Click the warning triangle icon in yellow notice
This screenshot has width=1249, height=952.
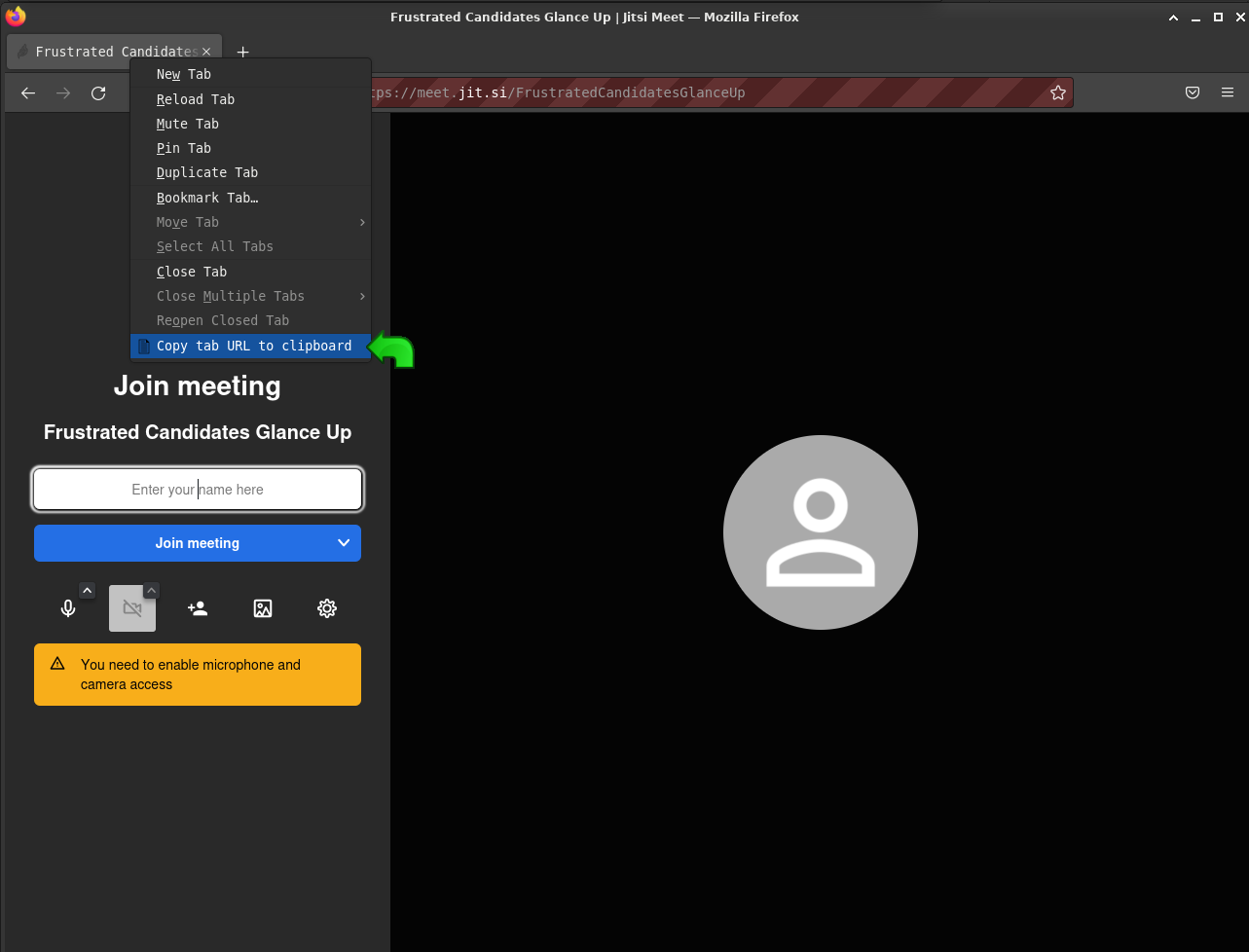(x=57, y=664)
